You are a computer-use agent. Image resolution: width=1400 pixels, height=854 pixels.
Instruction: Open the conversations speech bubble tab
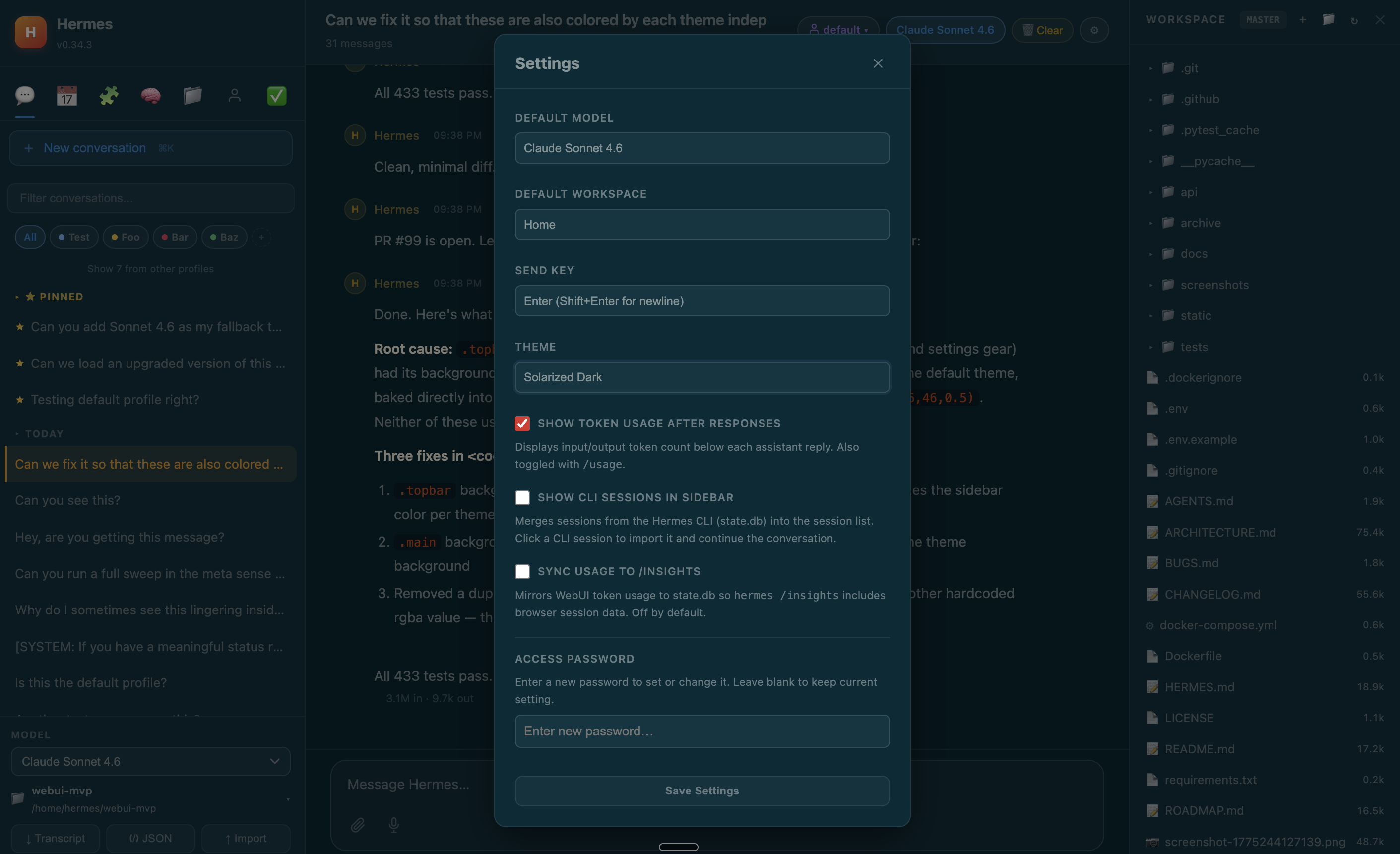24,95
